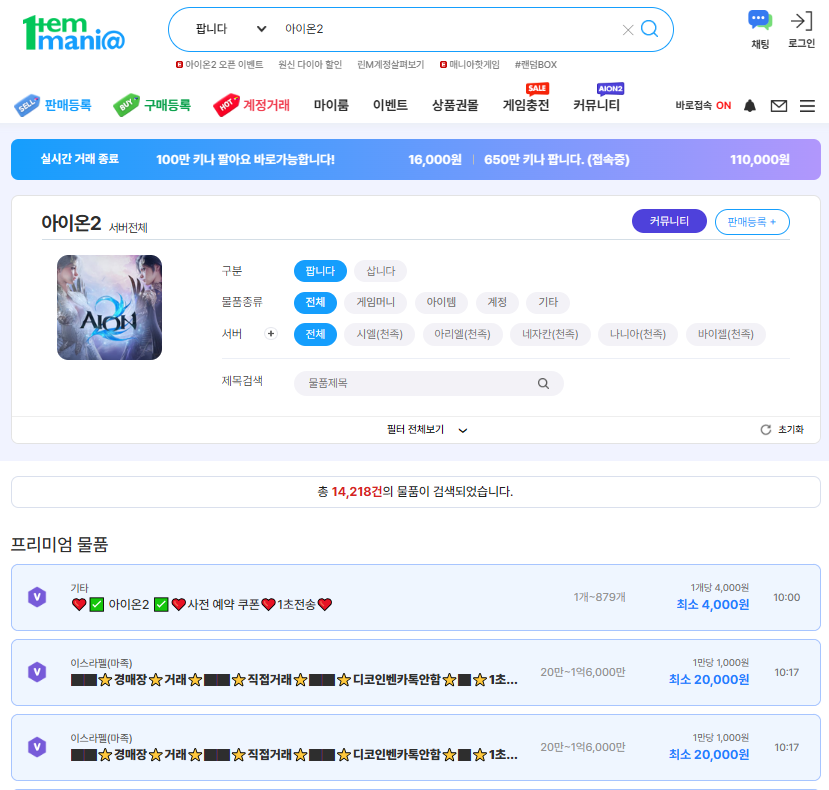Open 이벤트 menu

point(390,105)
